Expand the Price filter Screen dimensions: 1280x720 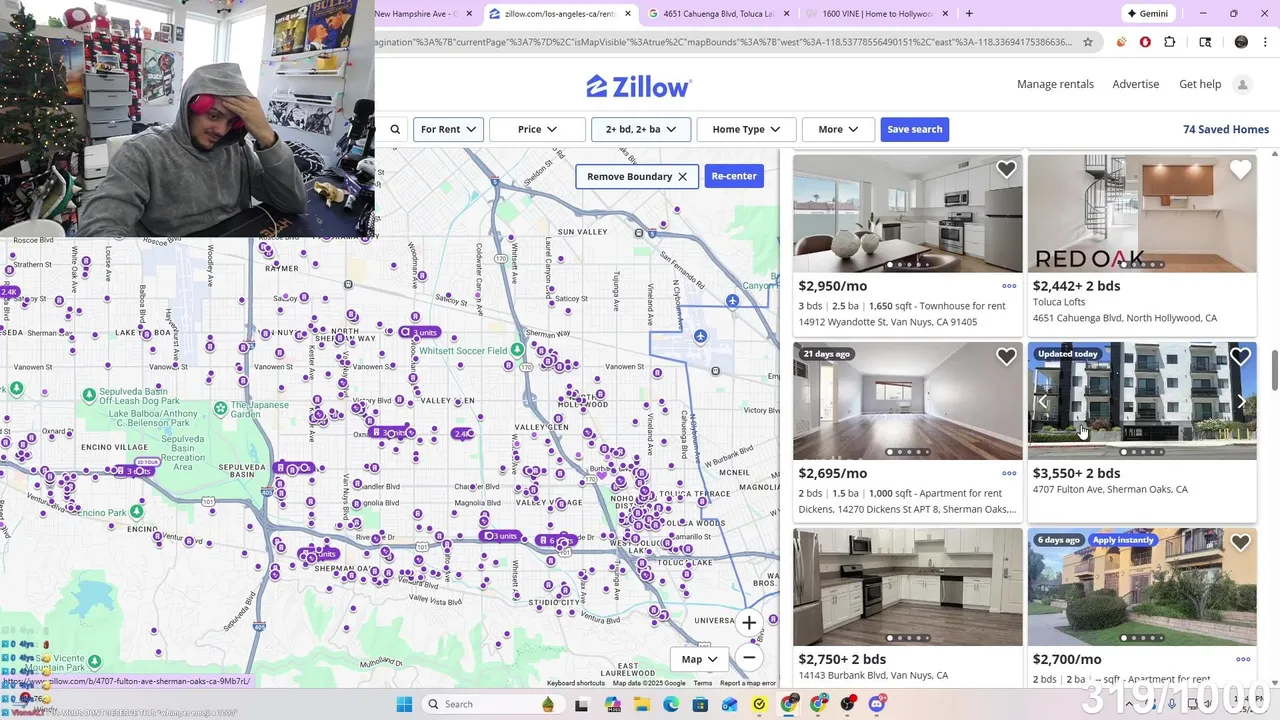(537, 129)
